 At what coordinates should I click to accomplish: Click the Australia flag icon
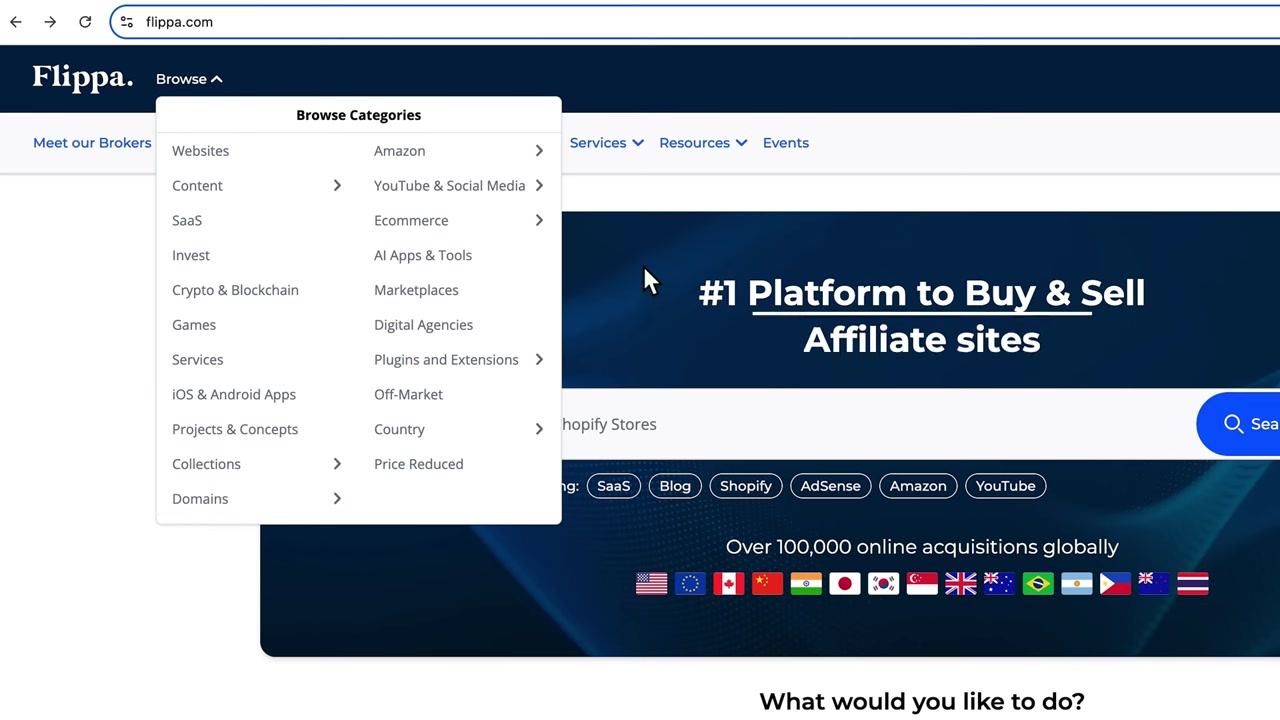click(999, 583)
